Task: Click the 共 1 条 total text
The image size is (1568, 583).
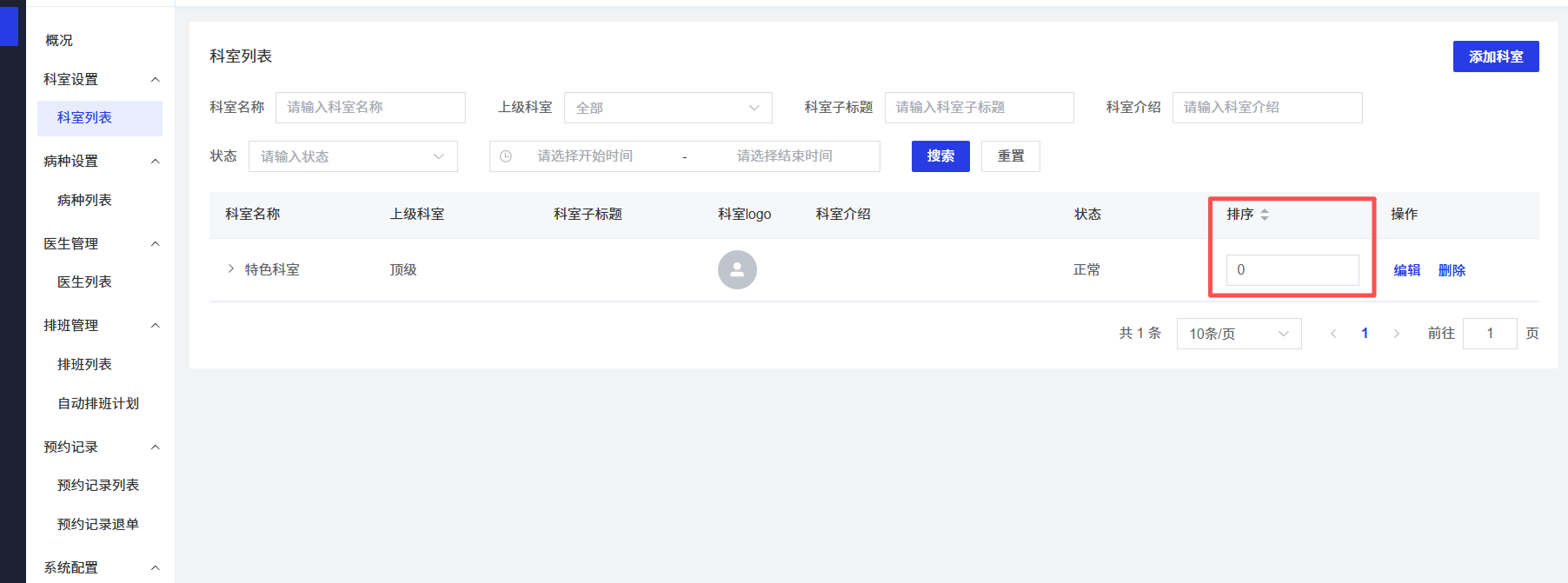Action: [x=1139, y=334]
